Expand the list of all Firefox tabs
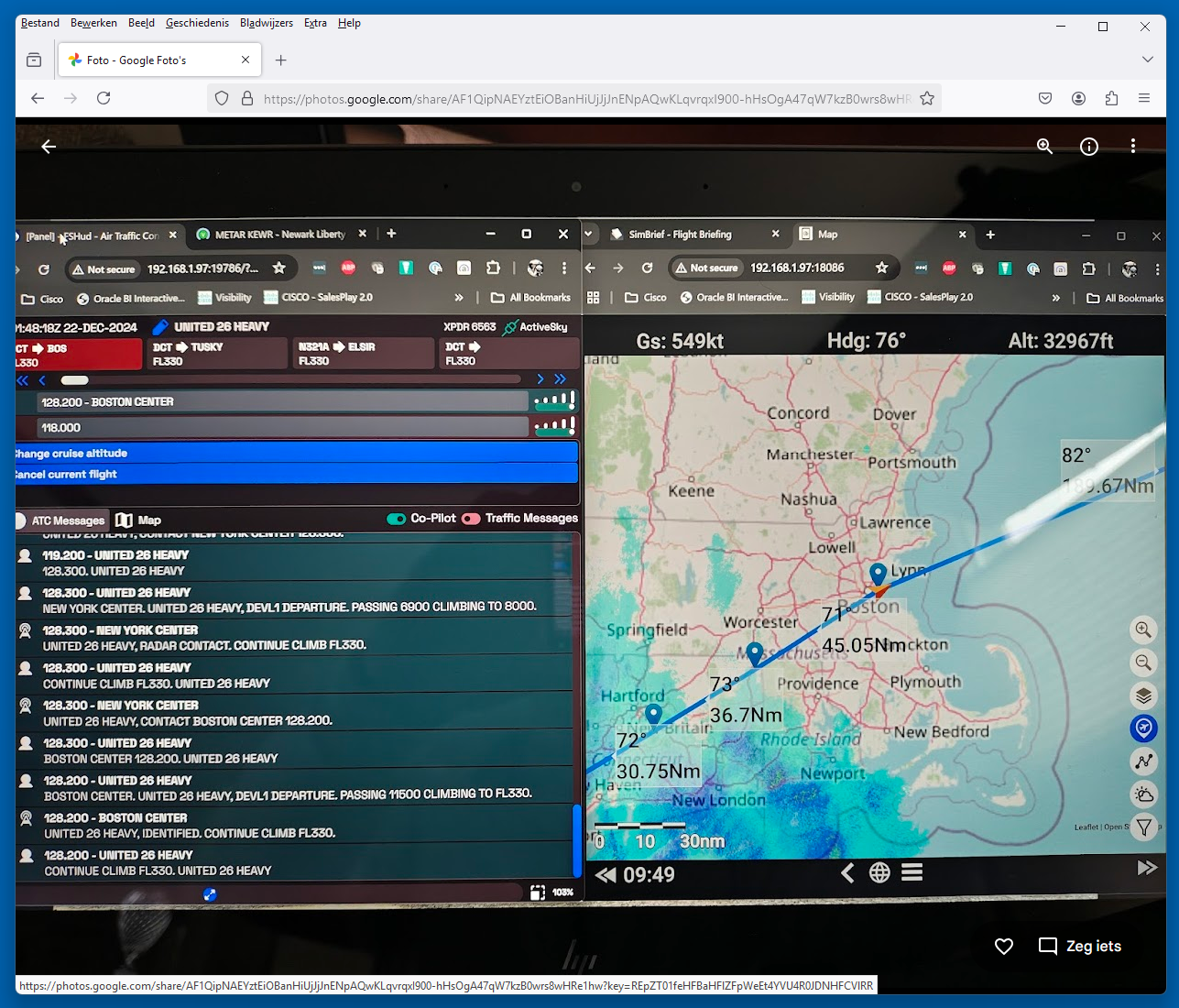The image size is (1179, 1008). [x=1148, y=60]
